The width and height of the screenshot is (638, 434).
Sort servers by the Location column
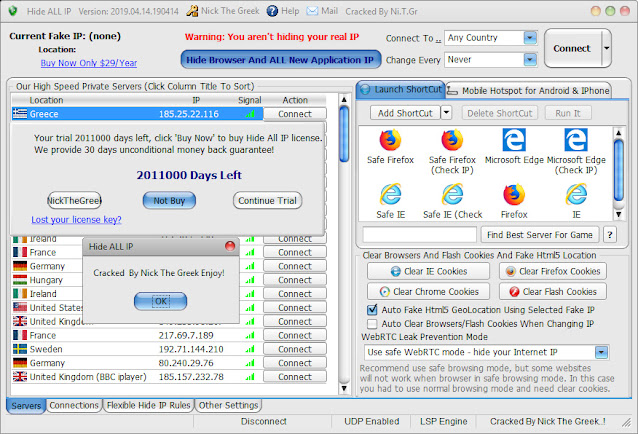[x=46, y=100]
